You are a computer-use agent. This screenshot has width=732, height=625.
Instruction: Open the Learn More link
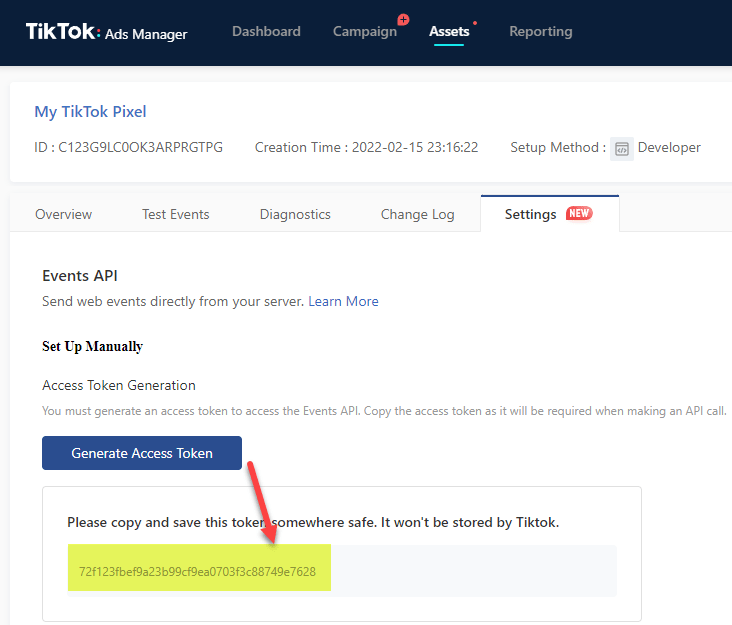pos(343,301)
